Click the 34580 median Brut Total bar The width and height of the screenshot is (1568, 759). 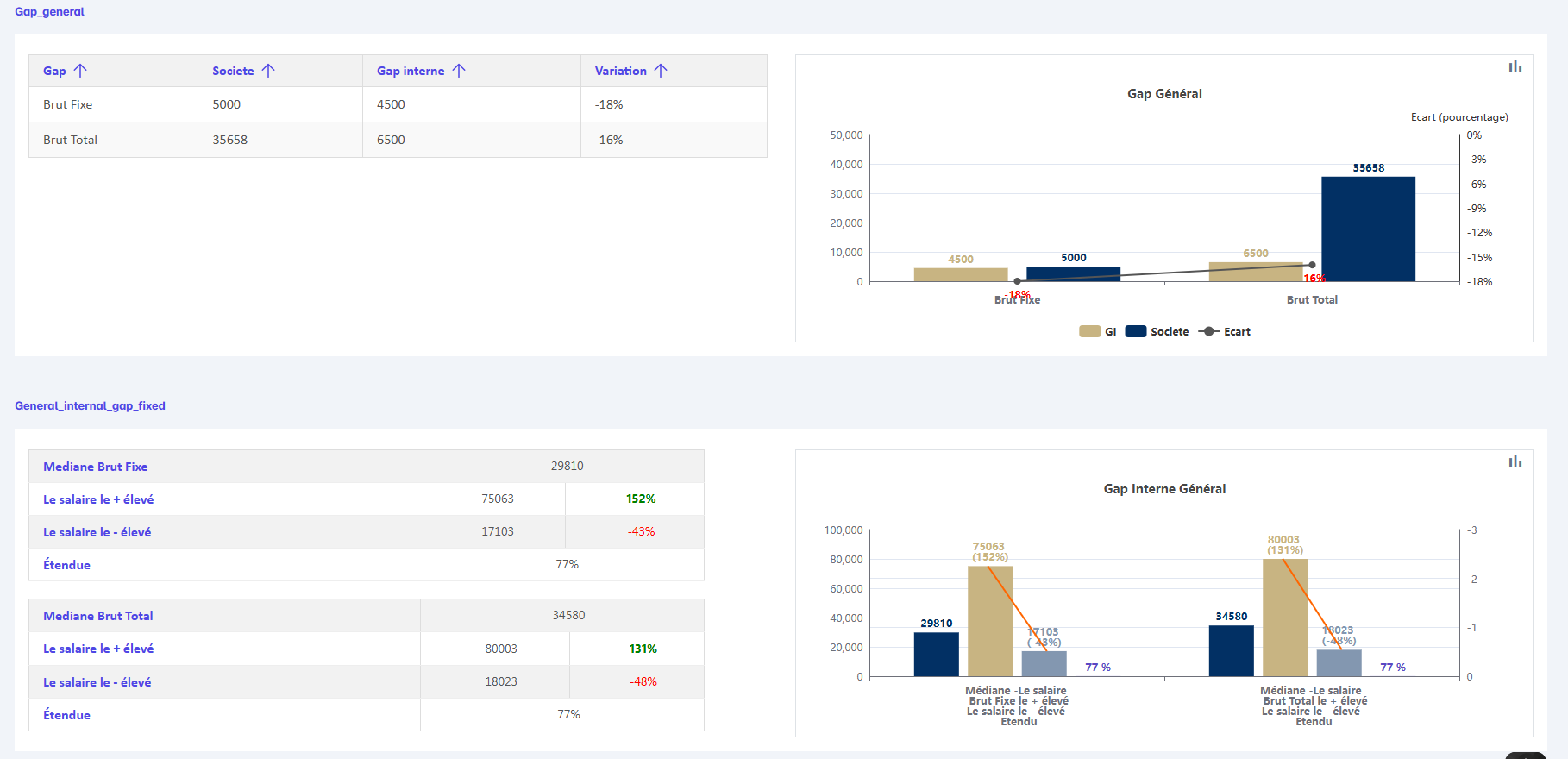click(1231, 650)
